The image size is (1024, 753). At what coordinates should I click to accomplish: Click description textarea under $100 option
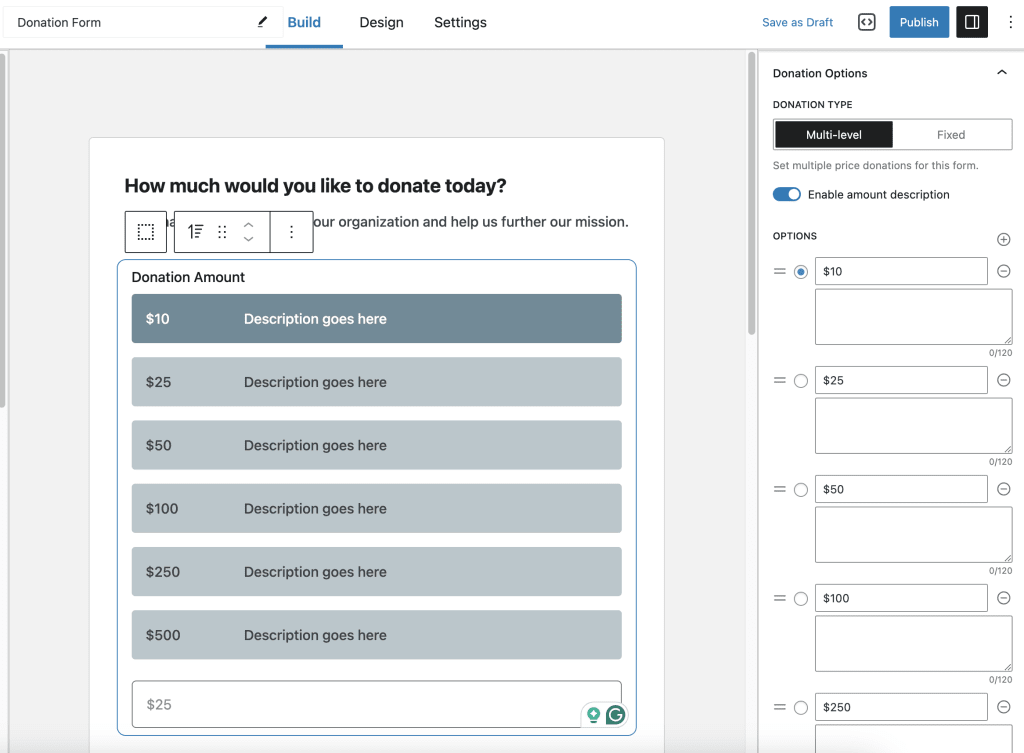click(x=914, y=644)
